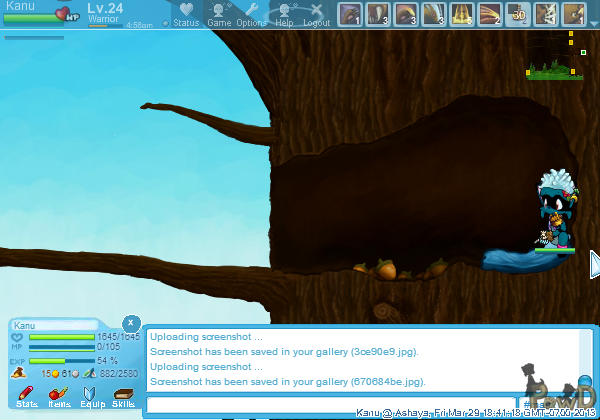
Task: Click the money bag icon
Action: tap(18, 373)
